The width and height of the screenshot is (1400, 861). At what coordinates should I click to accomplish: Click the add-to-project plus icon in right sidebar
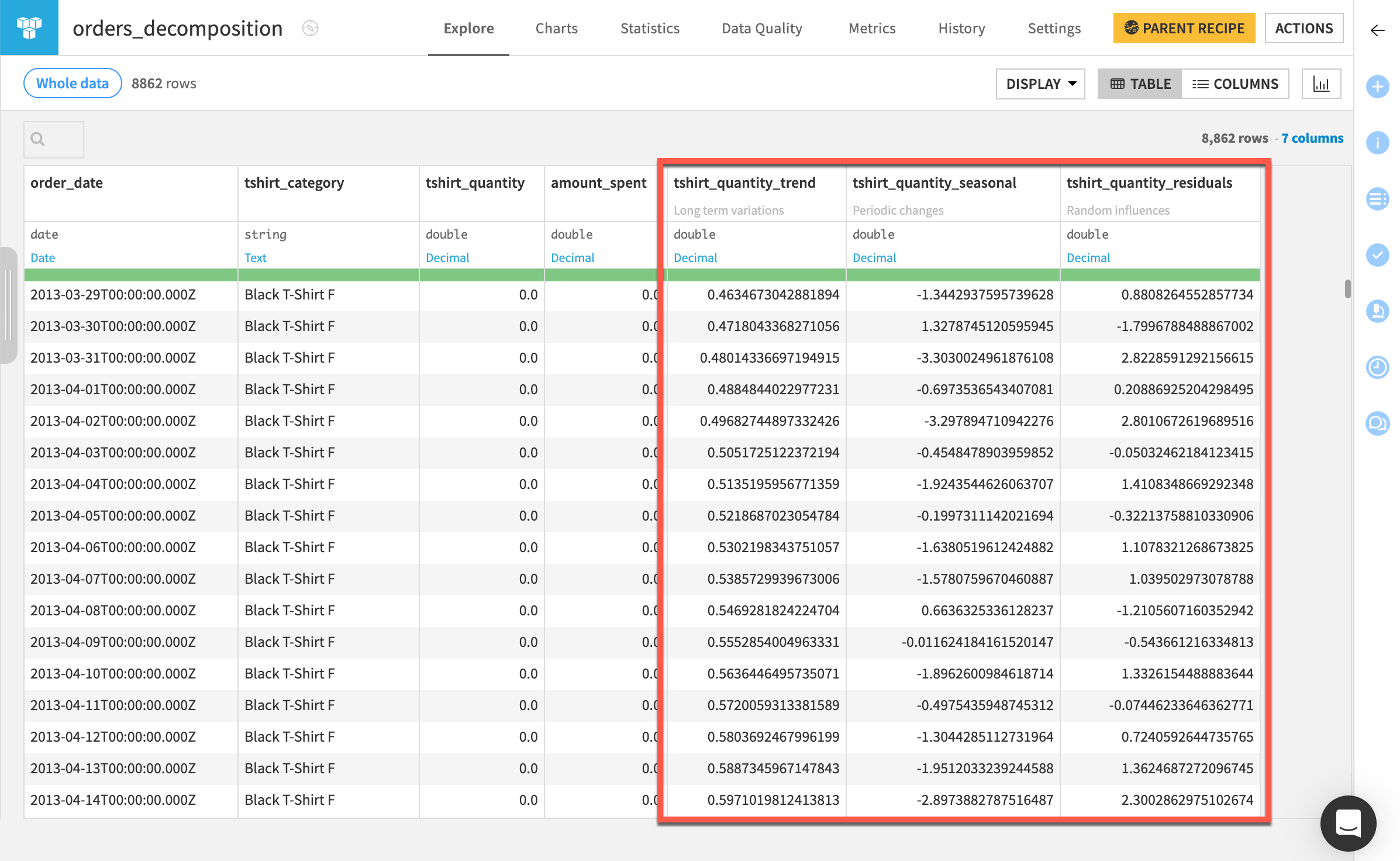pos(1378,87)
